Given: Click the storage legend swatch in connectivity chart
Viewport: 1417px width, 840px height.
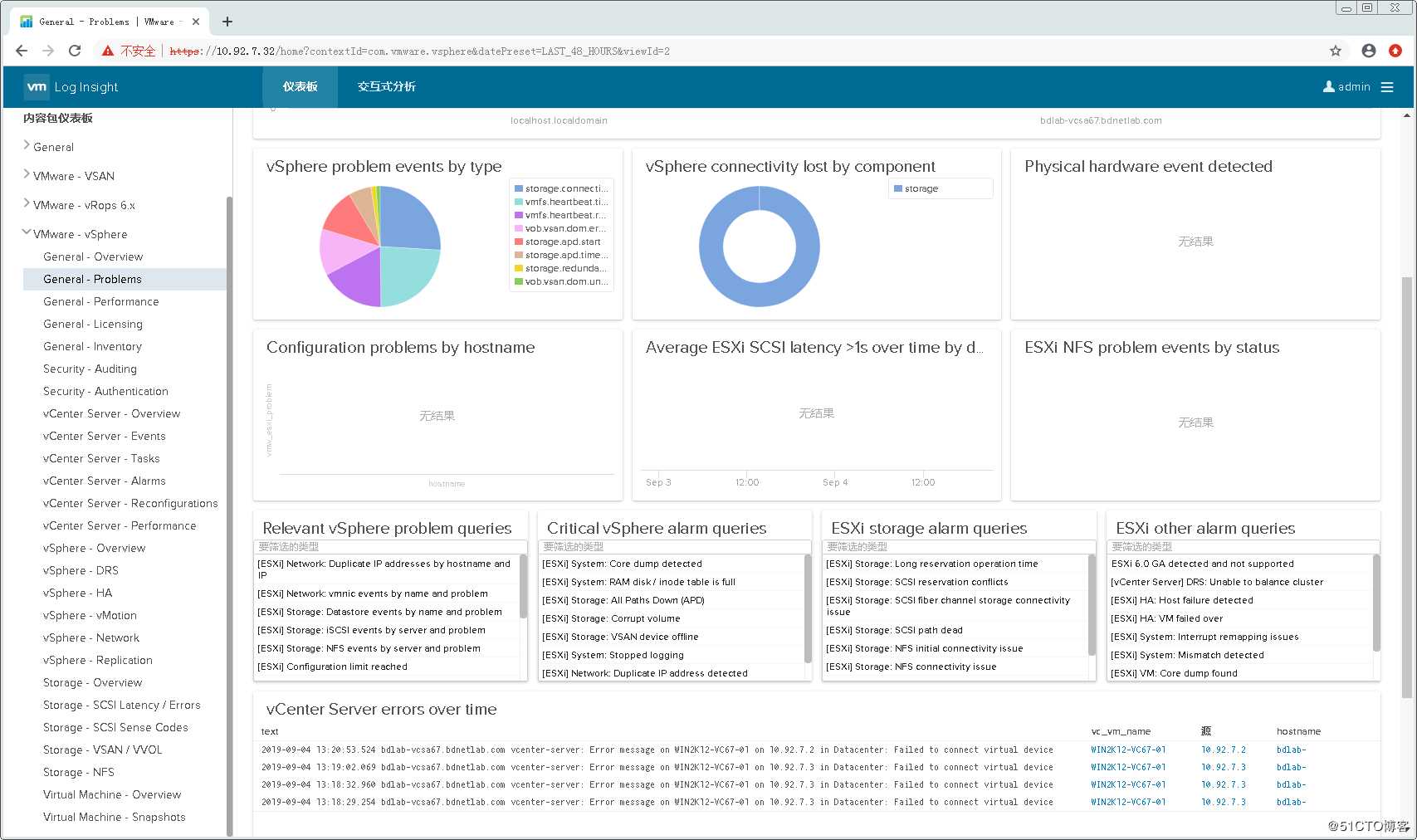Looking at the screenshot, I should 898,188.
